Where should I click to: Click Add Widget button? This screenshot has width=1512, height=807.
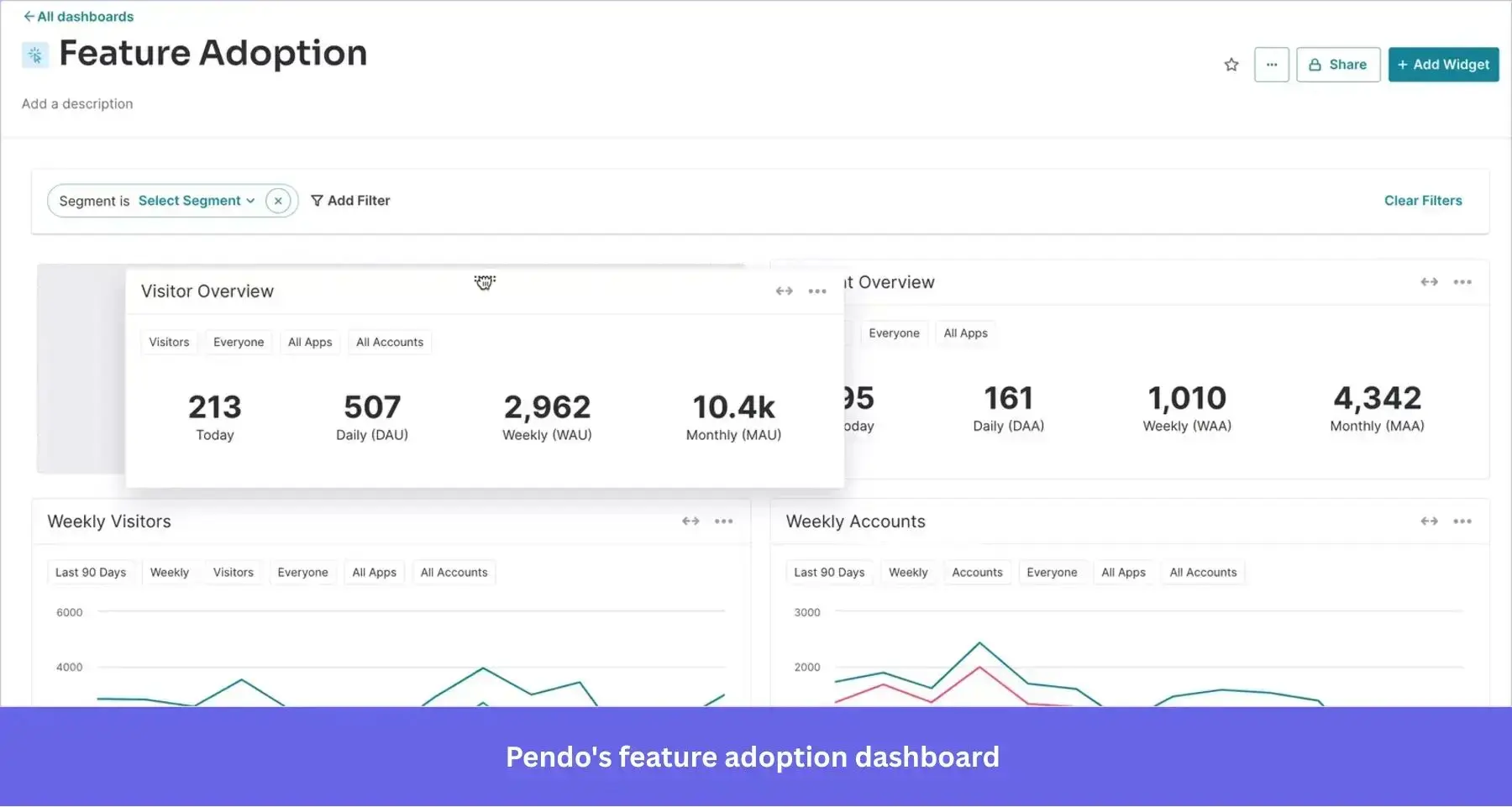tap(1443, 65)
